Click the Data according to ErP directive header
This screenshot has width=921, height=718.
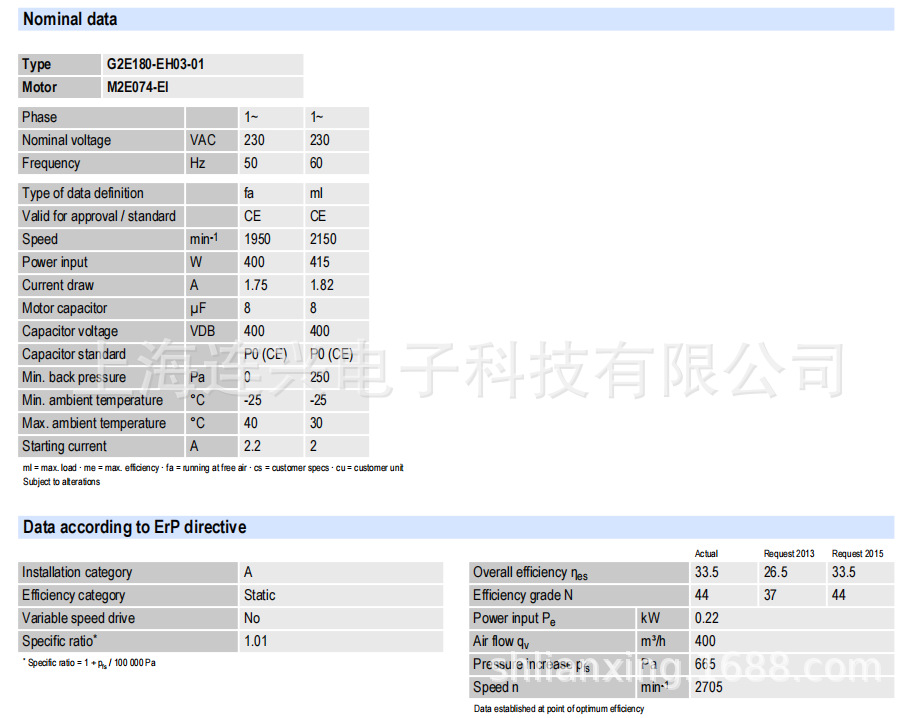[131, 527]
